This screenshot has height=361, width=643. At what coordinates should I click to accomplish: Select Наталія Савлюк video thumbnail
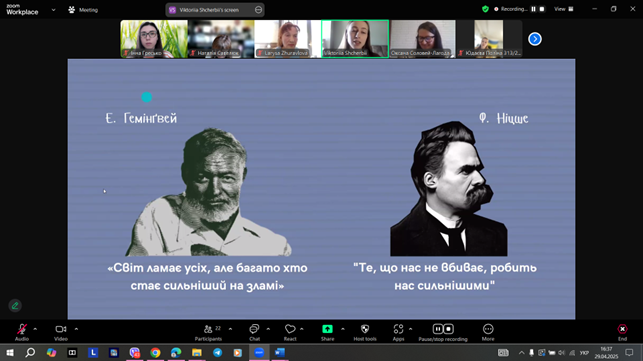(x=221, y=39)
